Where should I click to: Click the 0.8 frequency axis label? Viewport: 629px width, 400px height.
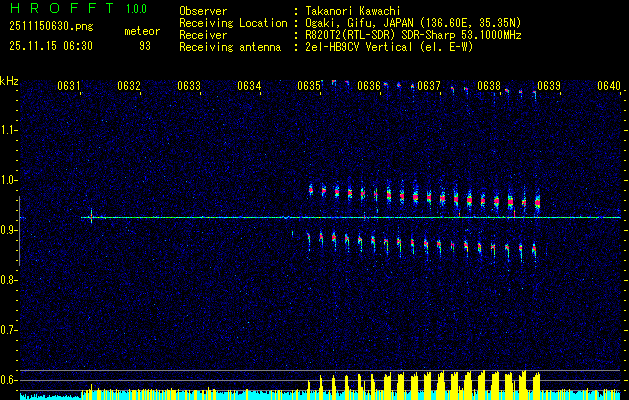tap(9, 279)
